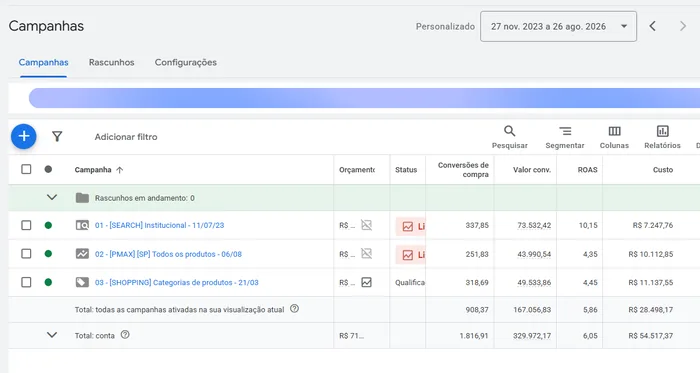Open campaign 03 - [SHOPPING] Categorias de produtos

(x=176, y=282)
